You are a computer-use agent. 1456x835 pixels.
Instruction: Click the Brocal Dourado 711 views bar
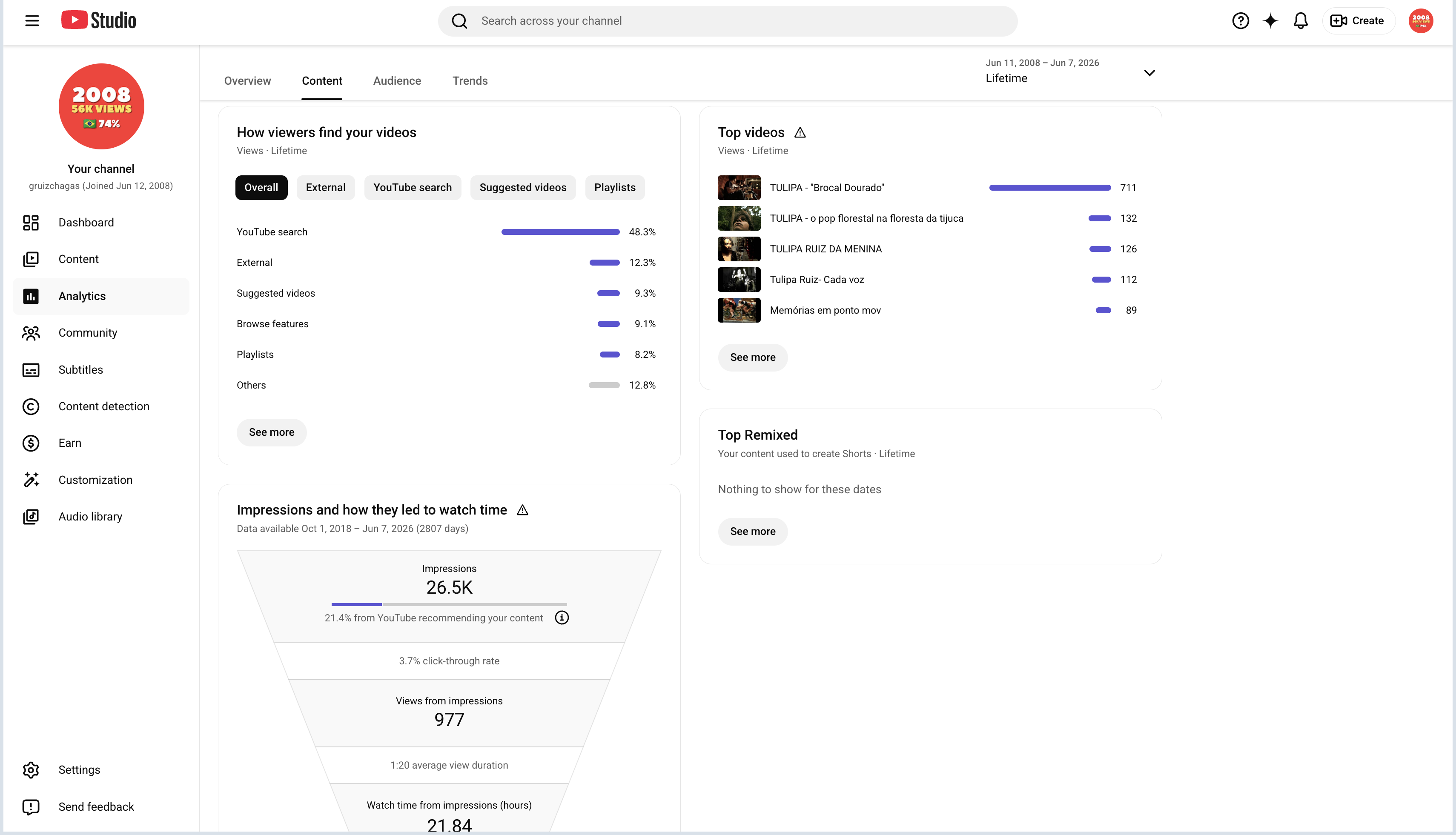pyautogui.click(x=1050, y=188)
